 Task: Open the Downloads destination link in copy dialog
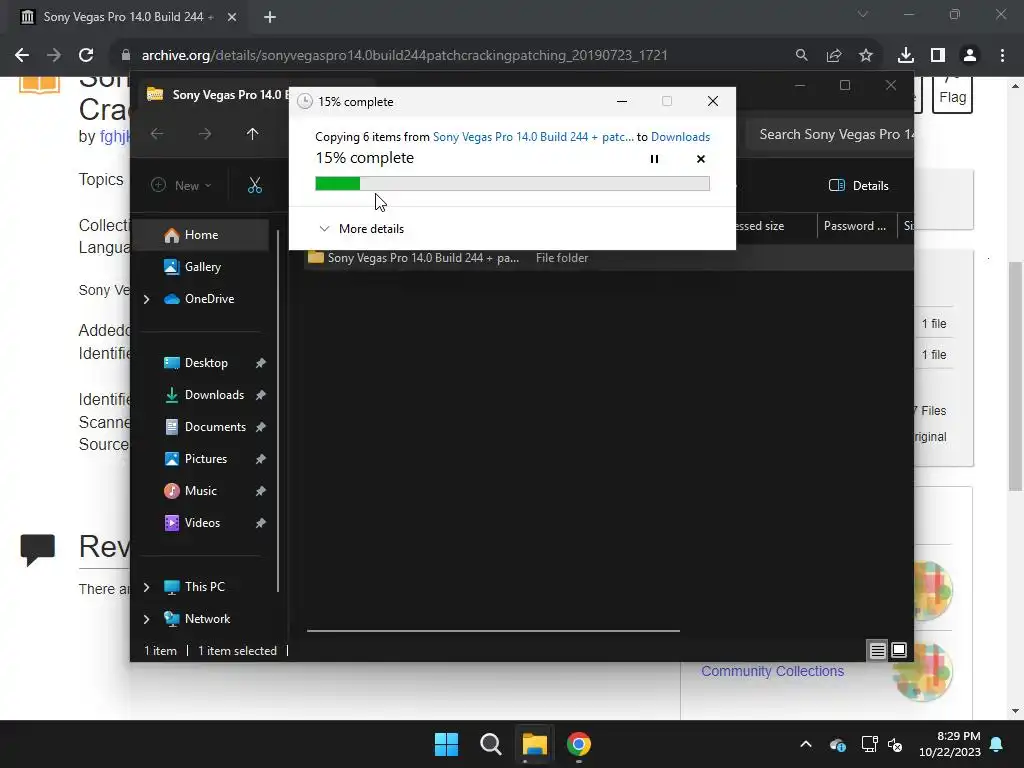680,136
